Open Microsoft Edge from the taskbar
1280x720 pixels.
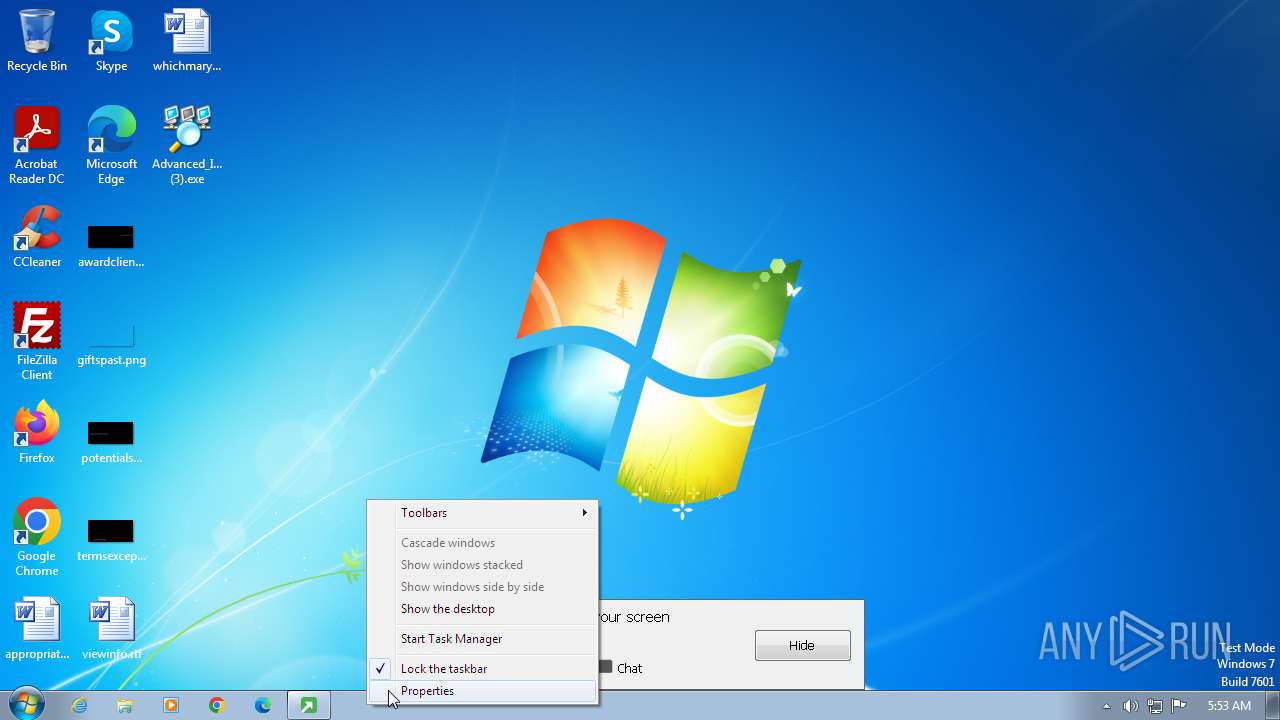[x=263, y=705]
